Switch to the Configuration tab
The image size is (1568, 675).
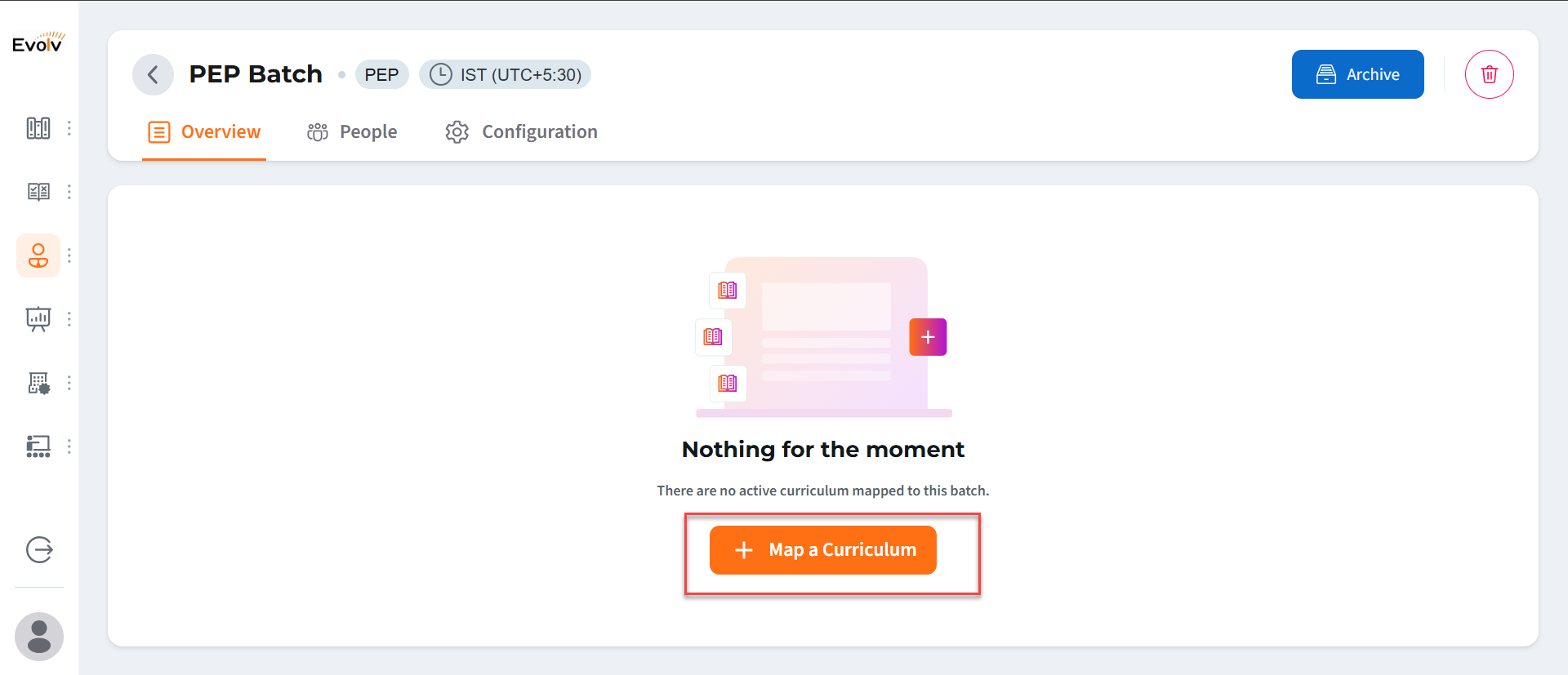point(521,132)
